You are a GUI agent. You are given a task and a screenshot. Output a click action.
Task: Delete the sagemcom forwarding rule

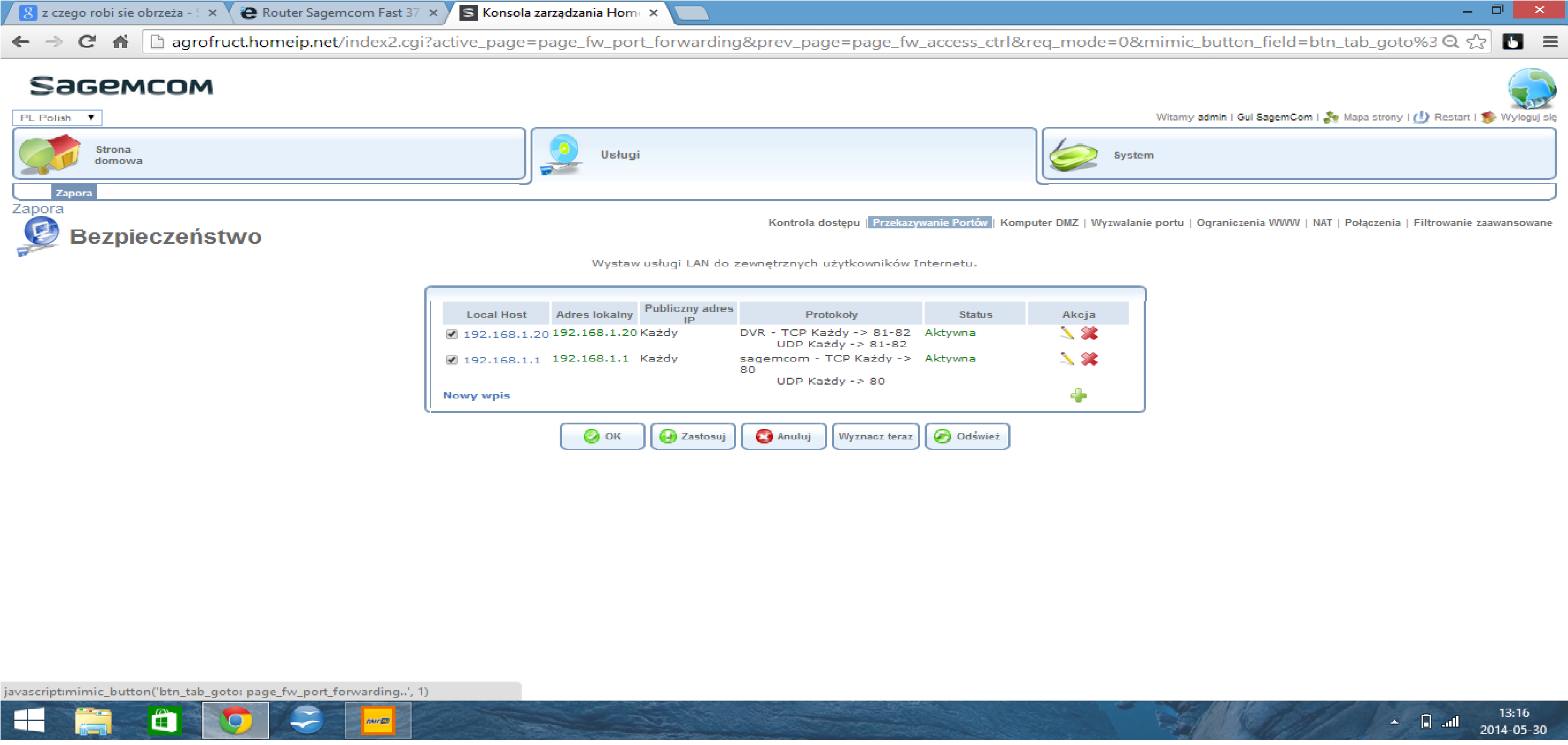point(1089,359)
